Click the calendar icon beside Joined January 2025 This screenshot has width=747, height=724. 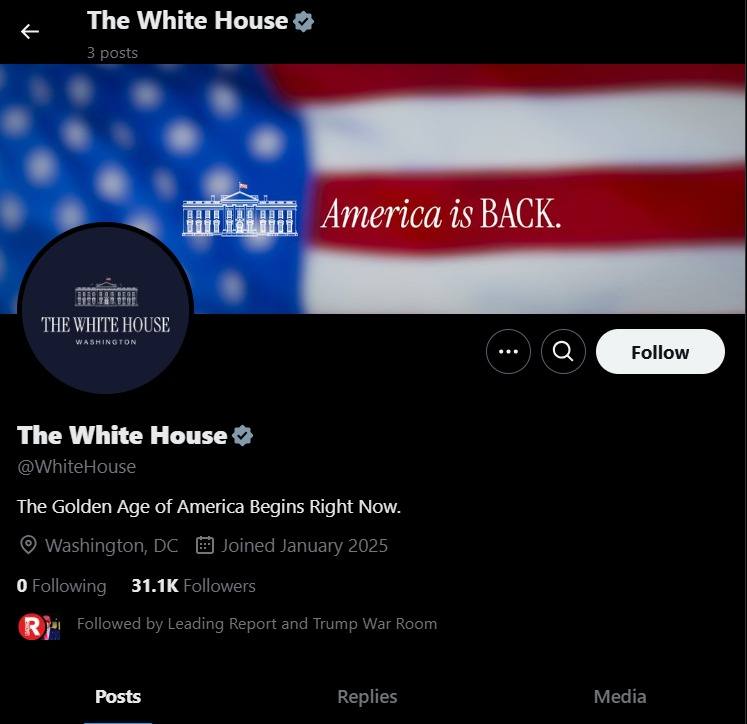click(205, 545)
